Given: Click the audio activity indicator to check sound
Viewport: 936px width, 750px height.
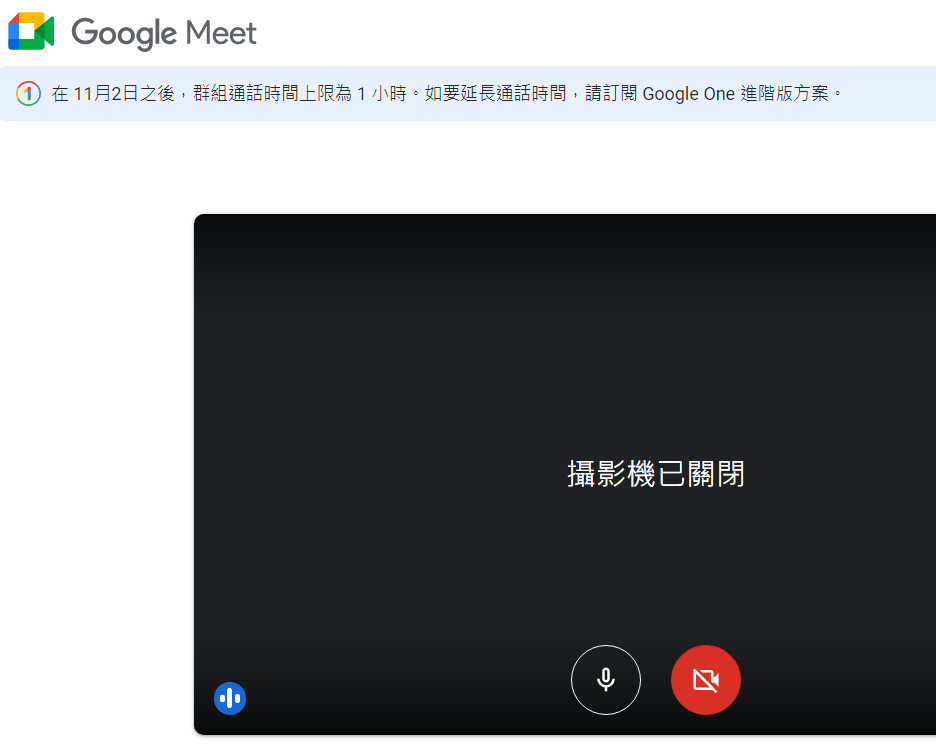Looking at the screenshot, I should (x=230, y=698).
